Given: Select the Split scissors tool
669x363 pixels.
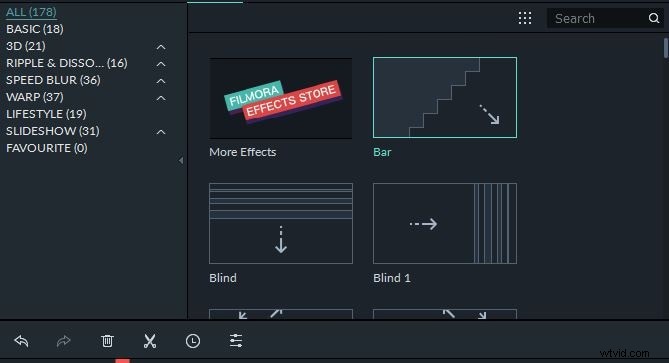Looking at the screenshot, I should point(150,341).
